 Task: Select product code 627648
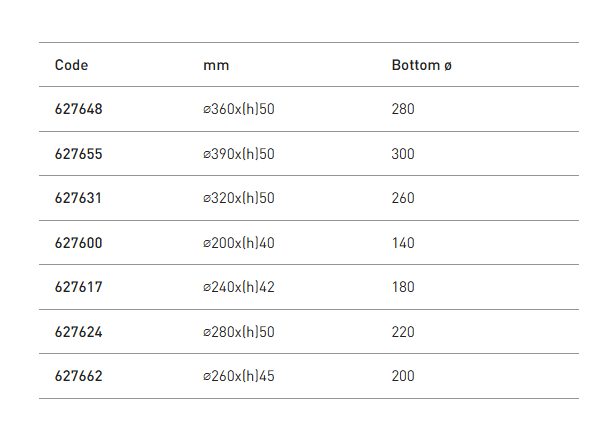(x=78, y=109)
